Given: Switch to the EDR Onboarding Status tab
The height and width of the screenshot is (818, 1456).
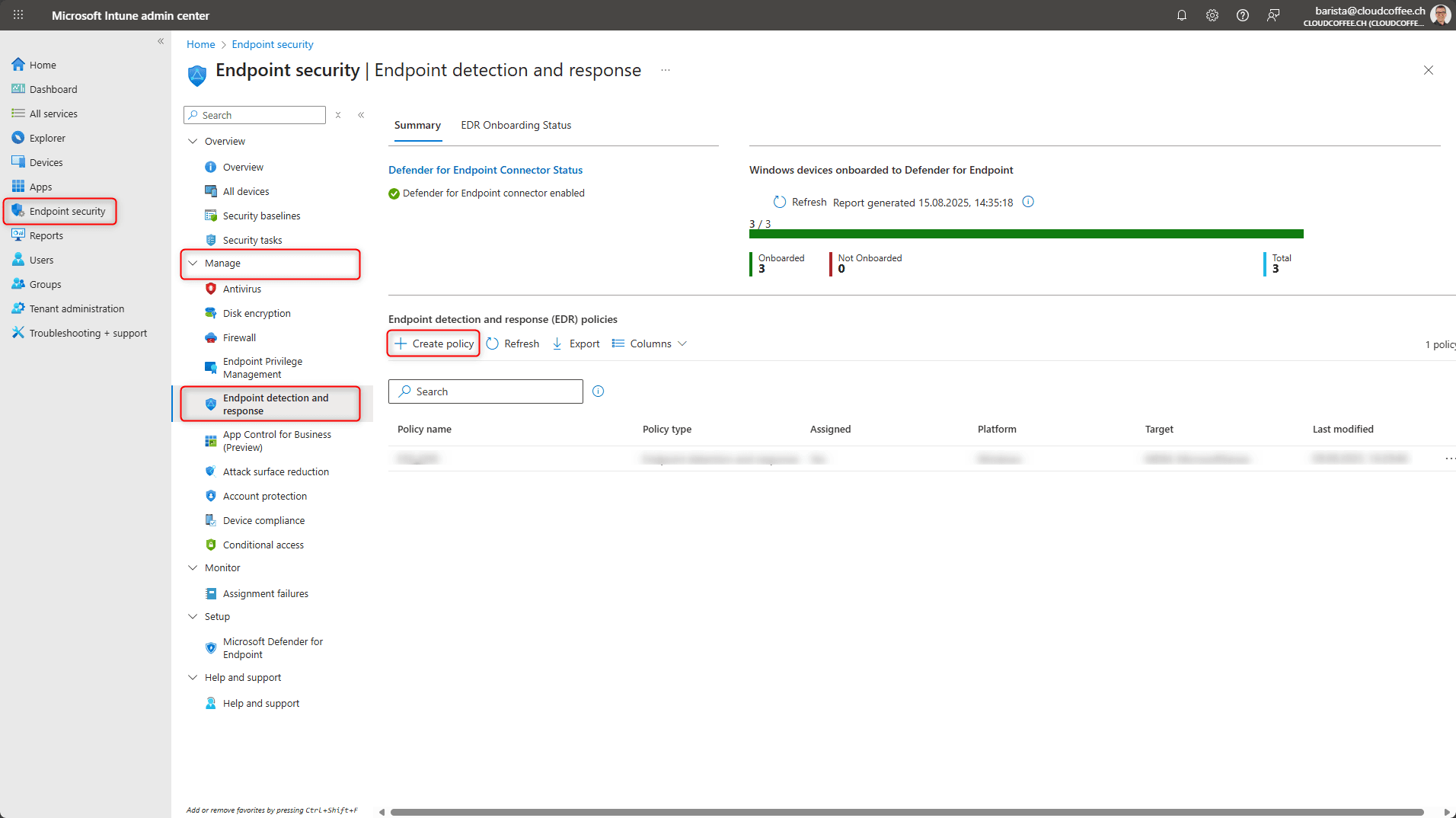Looking at the screenshot, I should (x=516, y=125).
